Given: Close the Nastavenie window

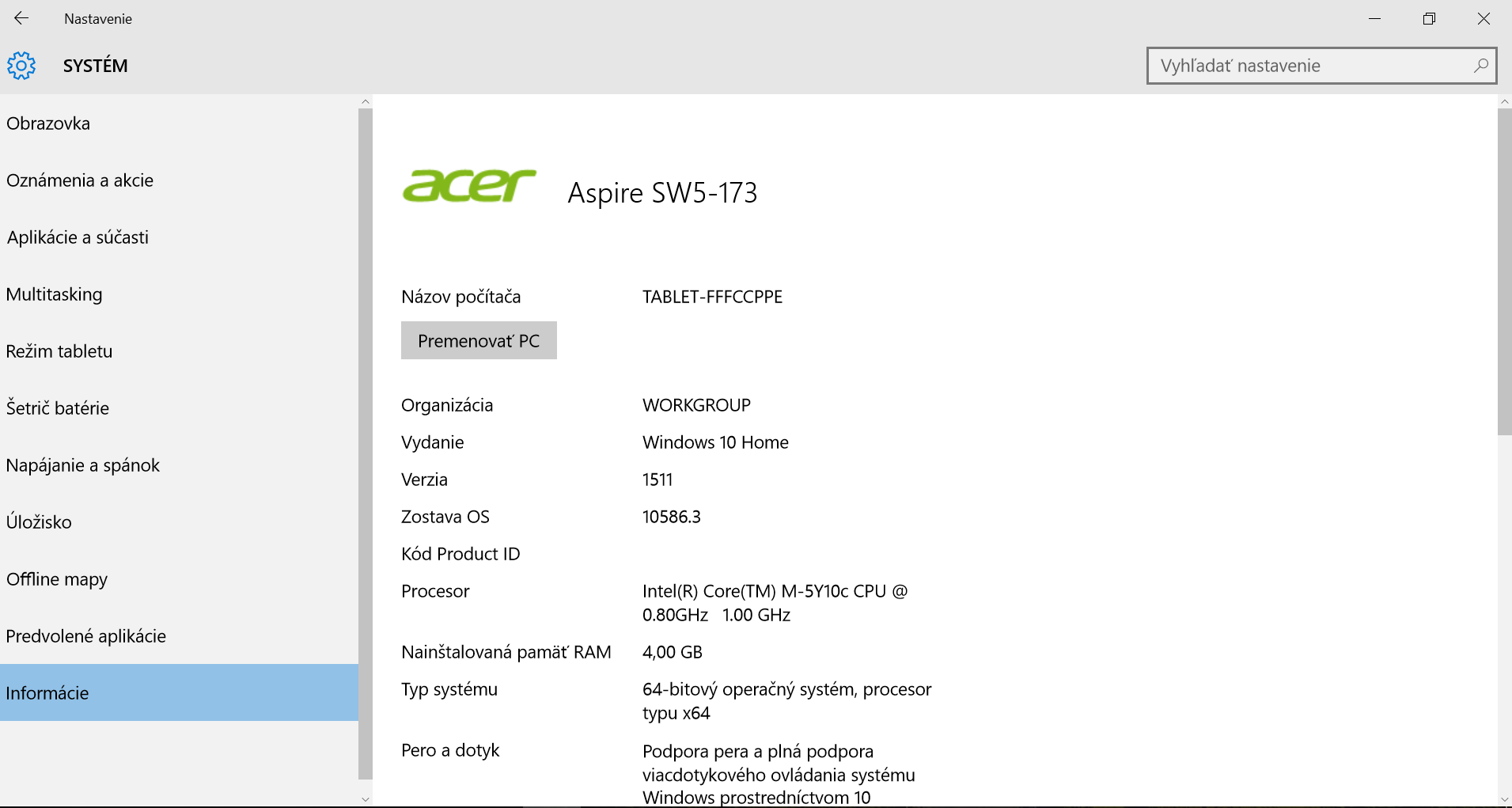Looking at the screenshot, I should click(1484, 18).
